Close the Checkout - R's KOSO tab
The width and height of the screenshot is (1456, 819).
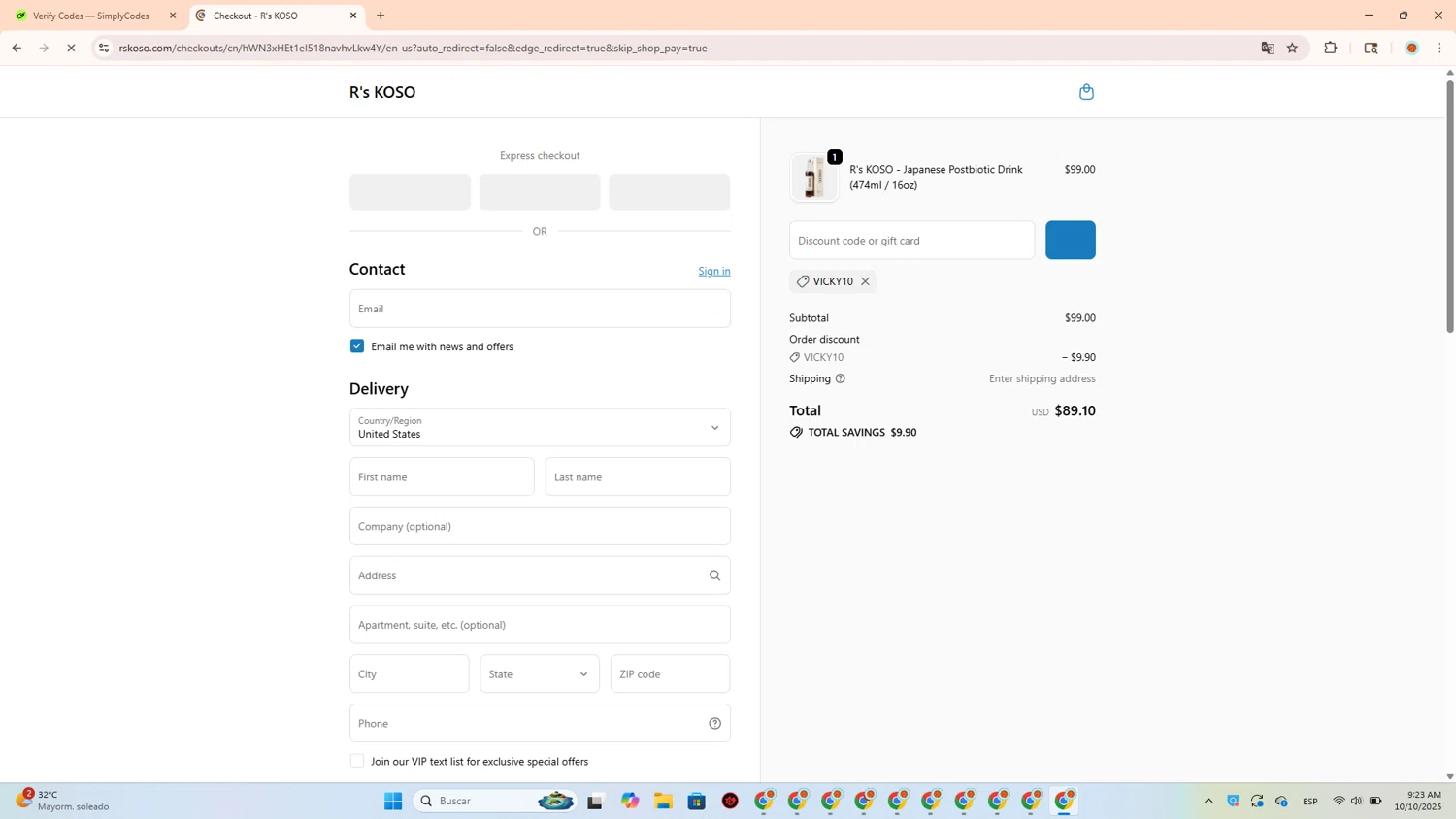[353, 16]
